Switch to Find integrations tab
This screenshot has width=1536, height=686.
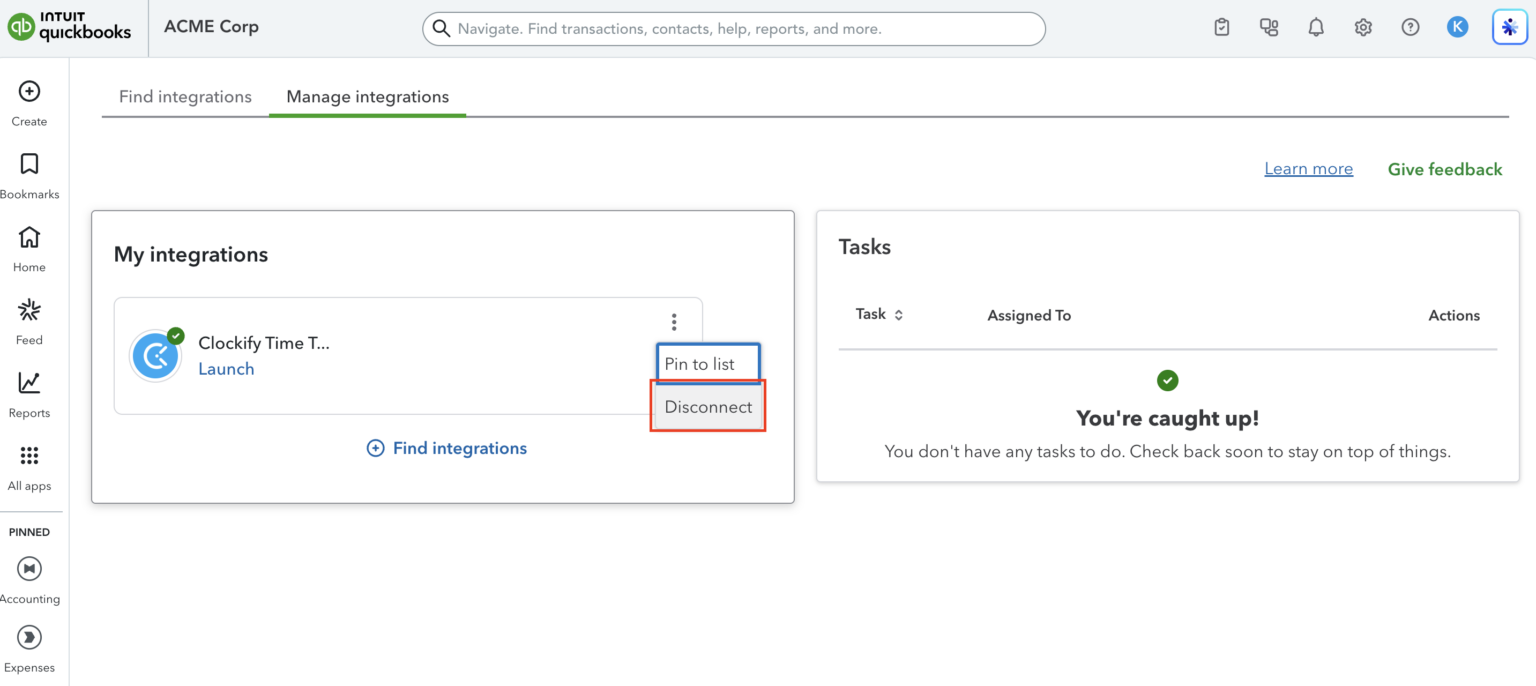[x=185, y=97]
